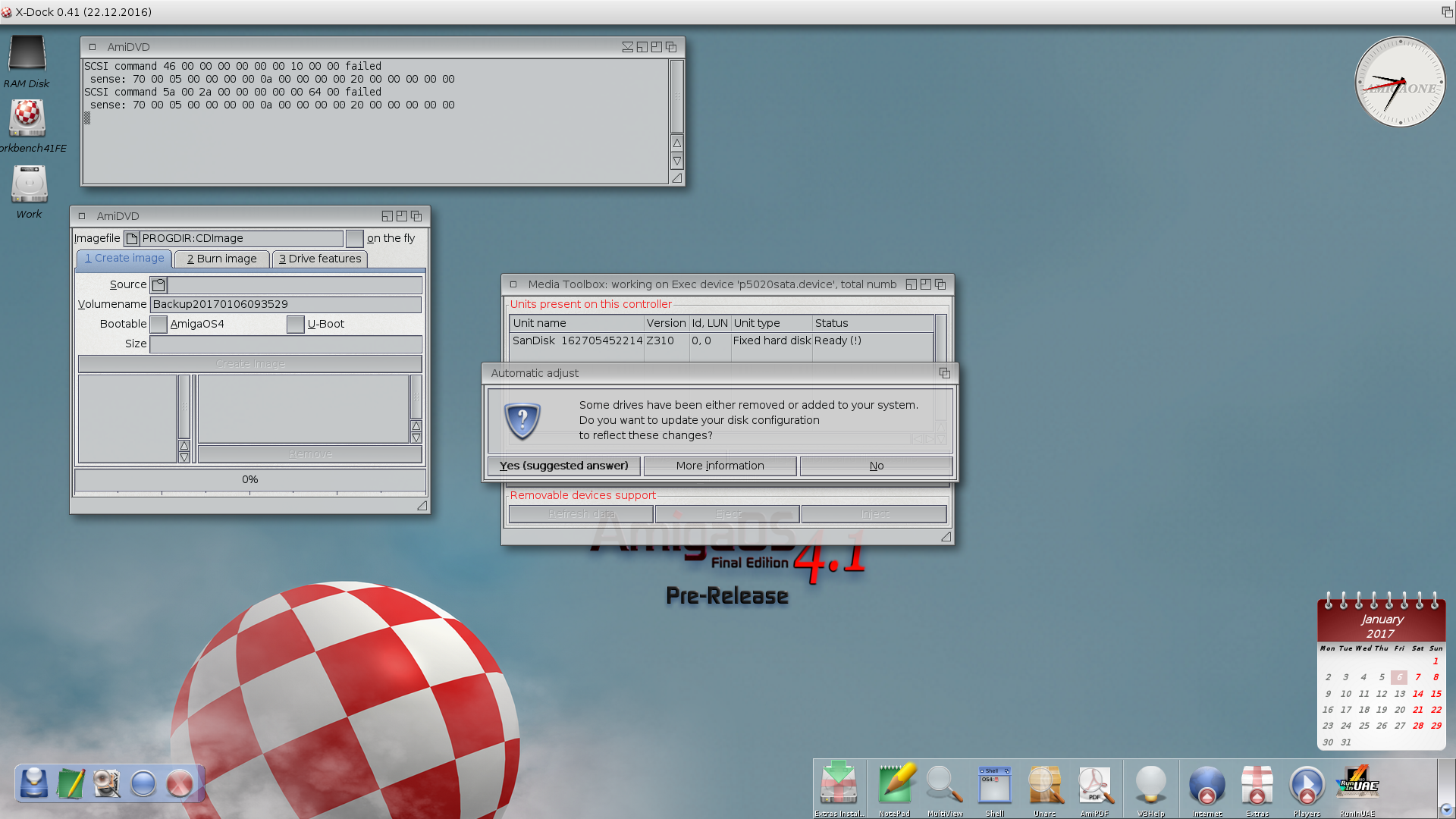Launch NotePad from the dock

tap(895, 785)
